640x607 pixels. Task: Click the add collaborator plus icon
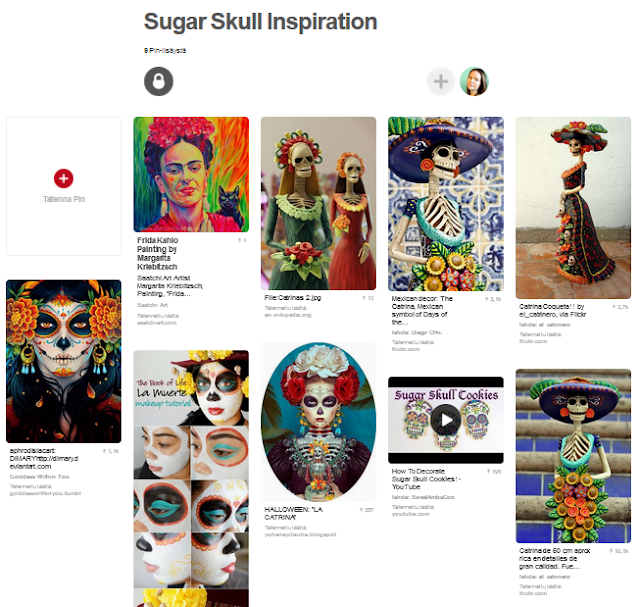point(440,81)
